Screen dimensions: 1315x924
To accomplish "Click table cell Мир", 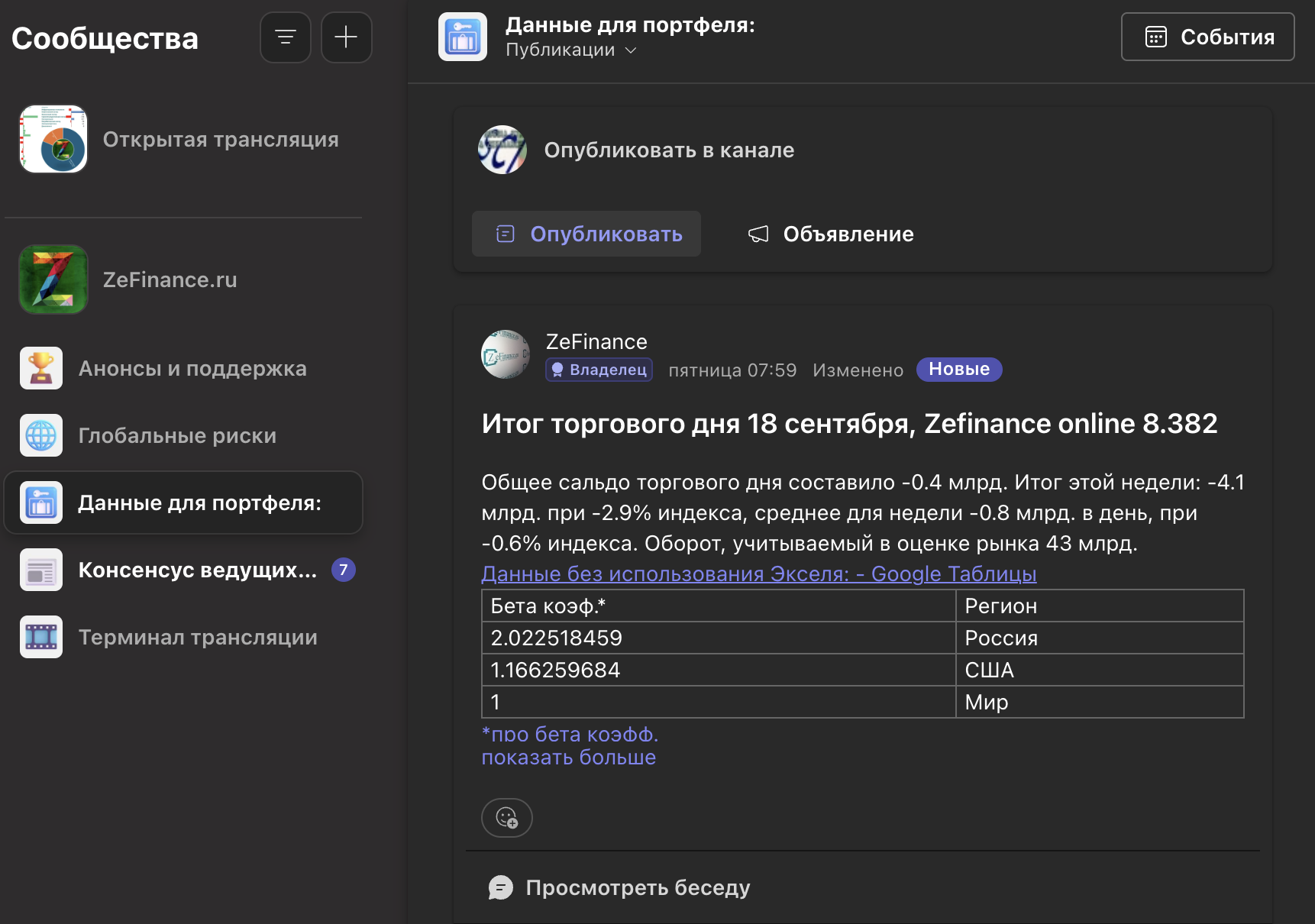I will pos(1100,702).
